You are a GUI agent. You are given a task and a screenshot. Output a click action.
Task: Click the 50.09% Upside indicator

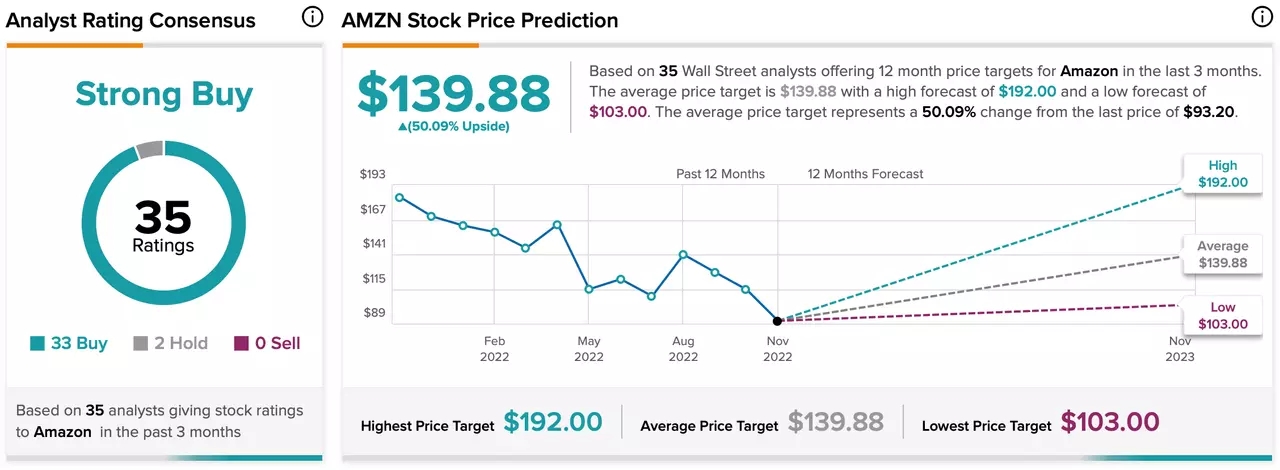coord(454,126)
